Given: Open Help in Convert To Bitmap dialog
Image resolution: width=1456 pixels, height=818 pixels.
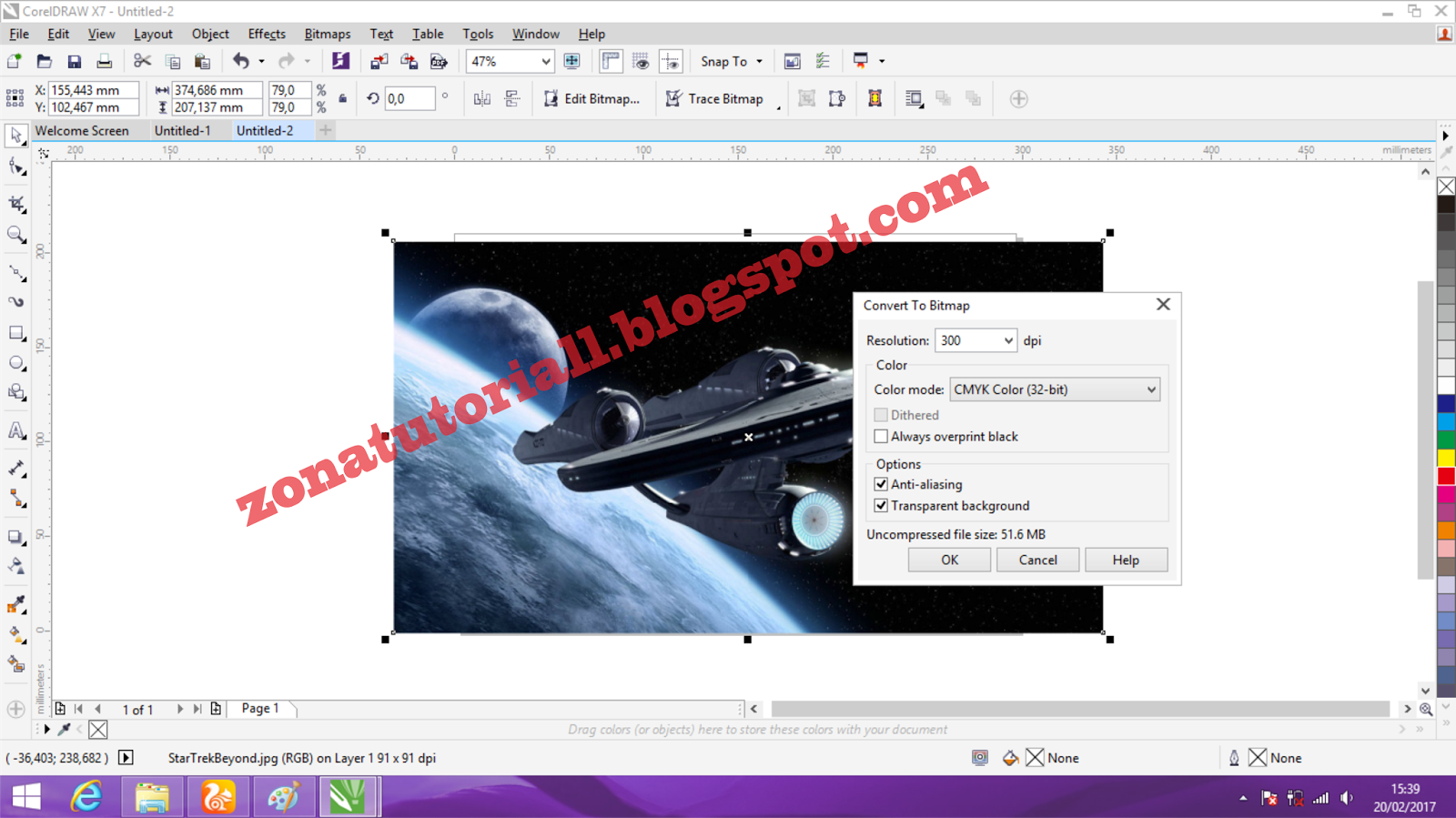Looking at the screenshot, I should coord(1126,560).
